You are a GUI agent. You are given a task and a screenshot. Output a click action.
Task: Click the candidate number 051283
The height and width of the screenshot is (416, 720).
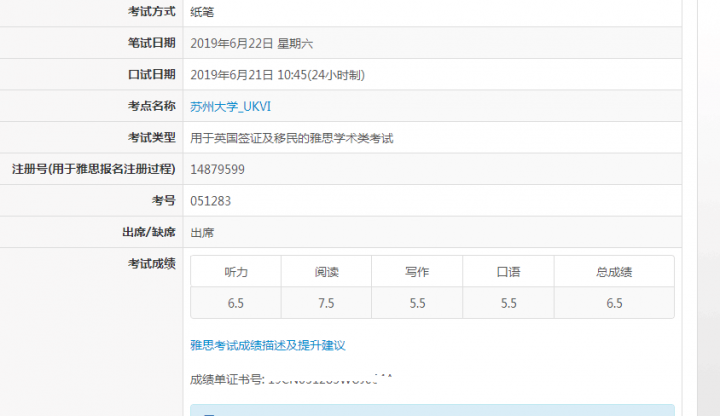(210, 201)
